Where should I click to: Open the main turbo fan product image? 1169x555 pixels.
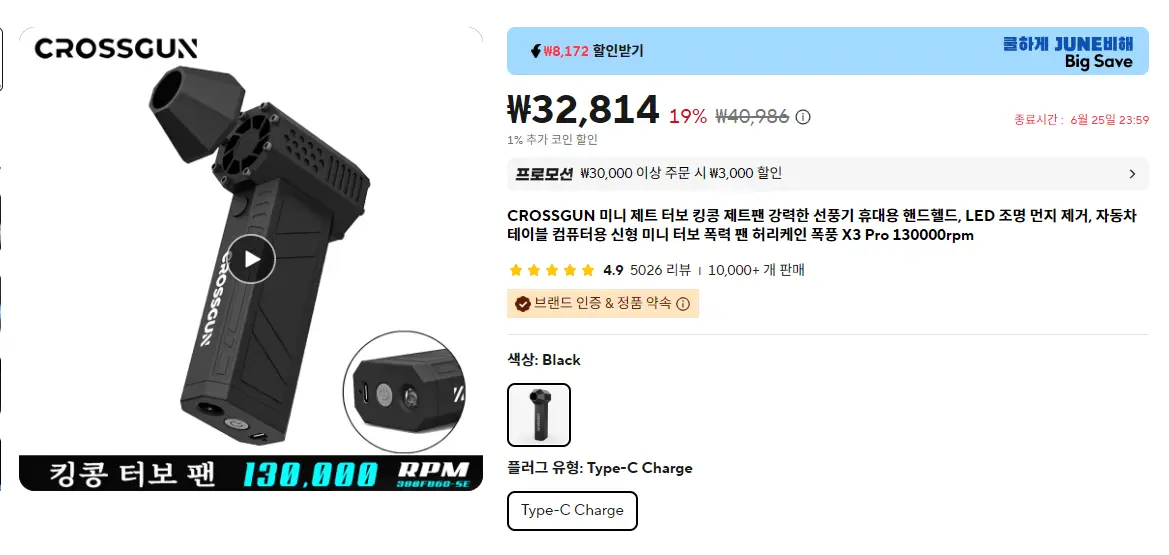[x=250, y=259]
